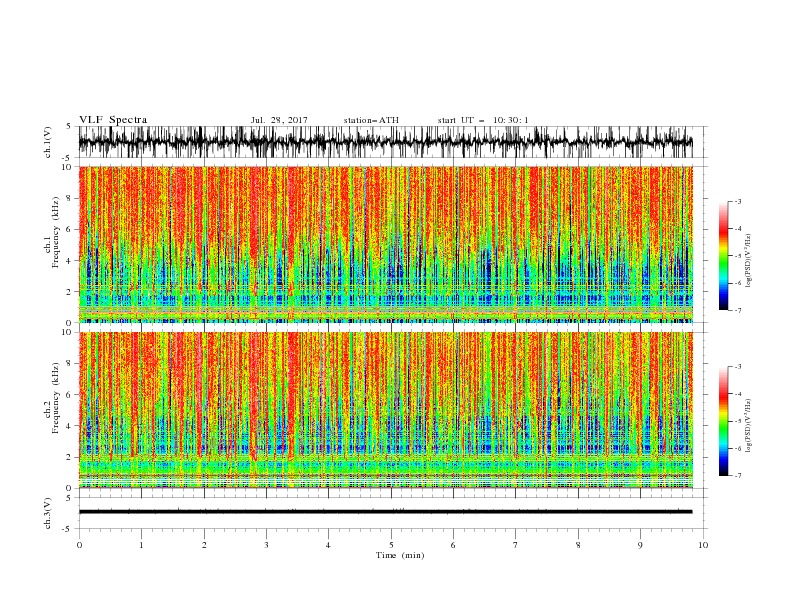Screen dimensions: 792x612
Task: Select the ch.1 spectrogram color bar
Action: click(x=724, y=256)
